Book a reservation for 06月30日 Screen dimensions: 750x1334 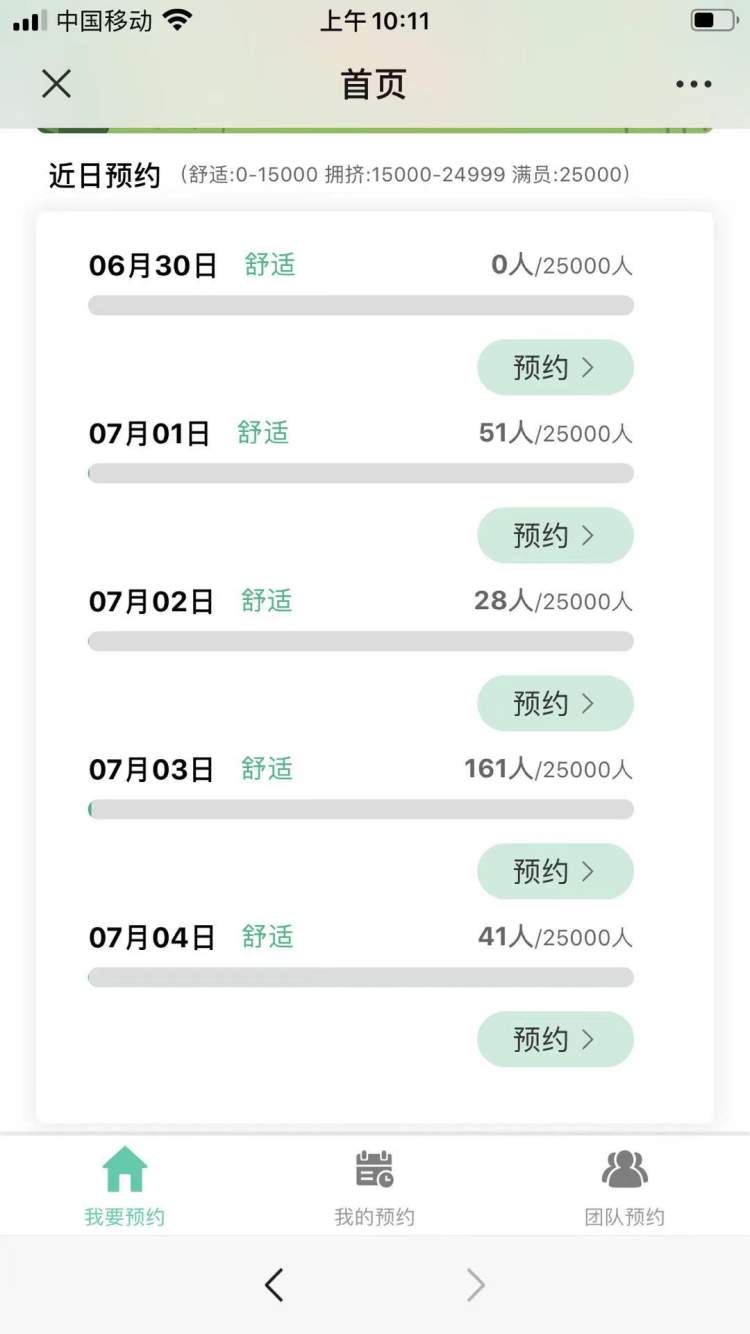coord(555,368)
